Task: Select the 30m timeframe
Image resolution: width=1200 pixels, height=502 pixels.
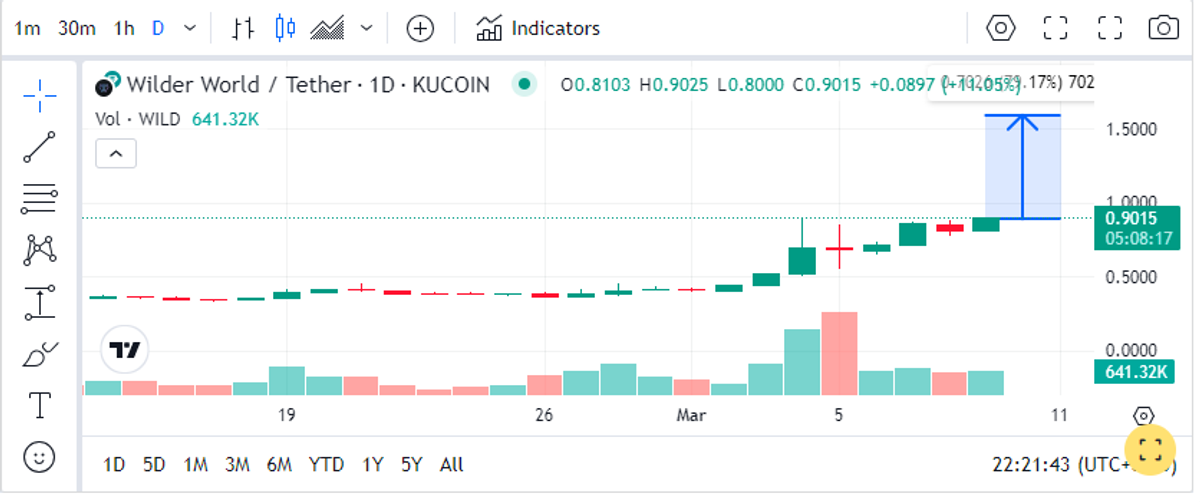Action: [76, 29]
